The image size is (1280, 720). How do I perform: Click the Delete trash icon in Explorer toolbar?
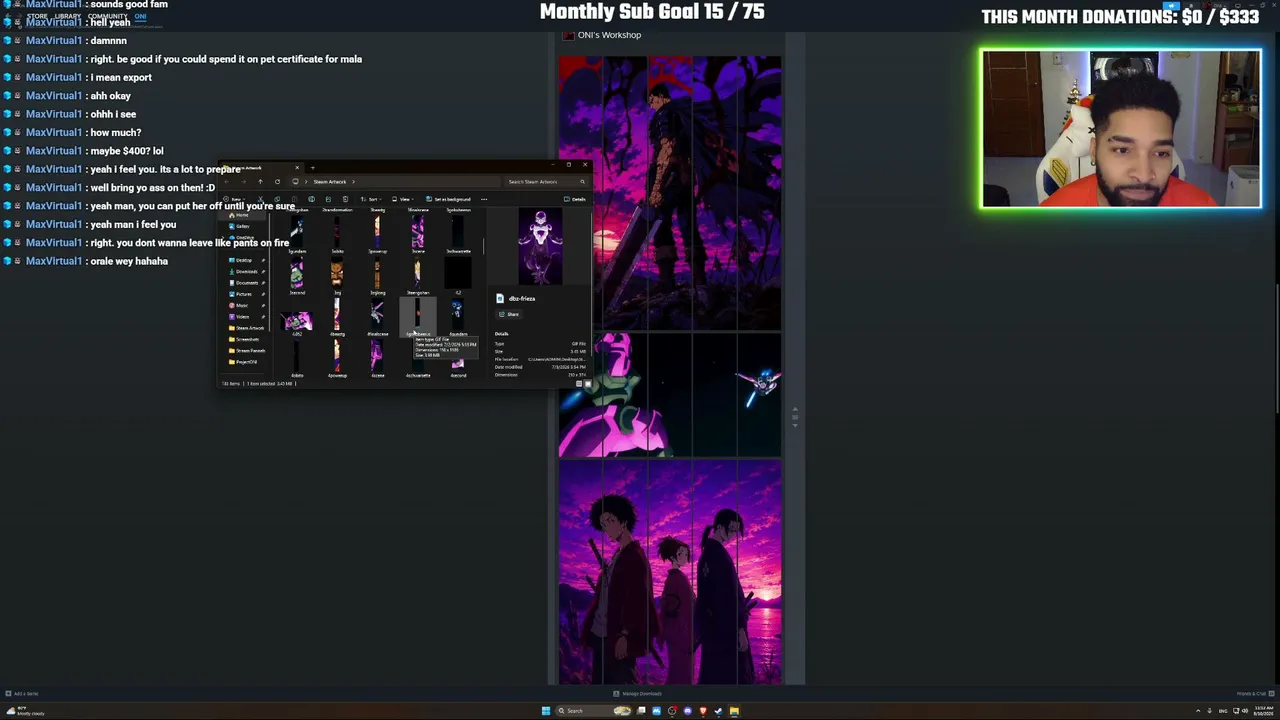click(345, 199)
